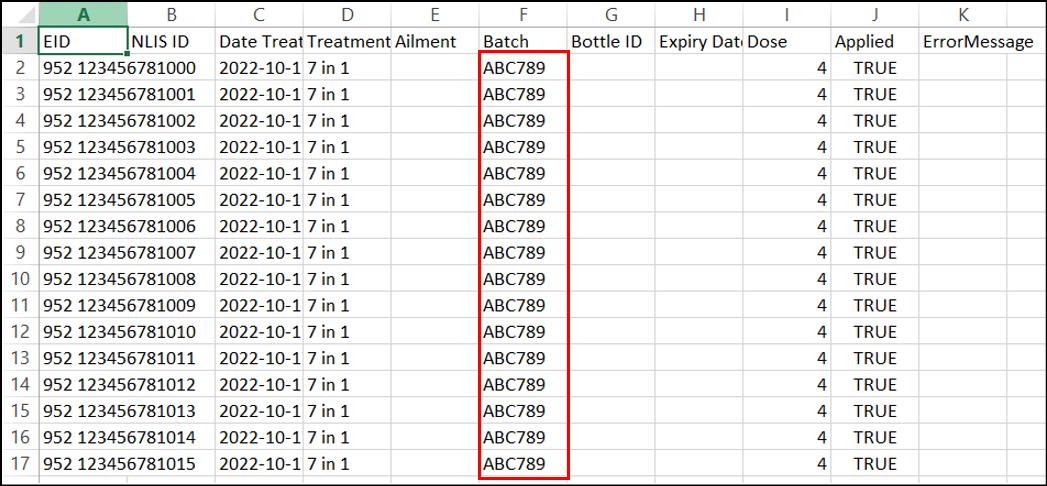Click the Bottle ID header cell

611,42
